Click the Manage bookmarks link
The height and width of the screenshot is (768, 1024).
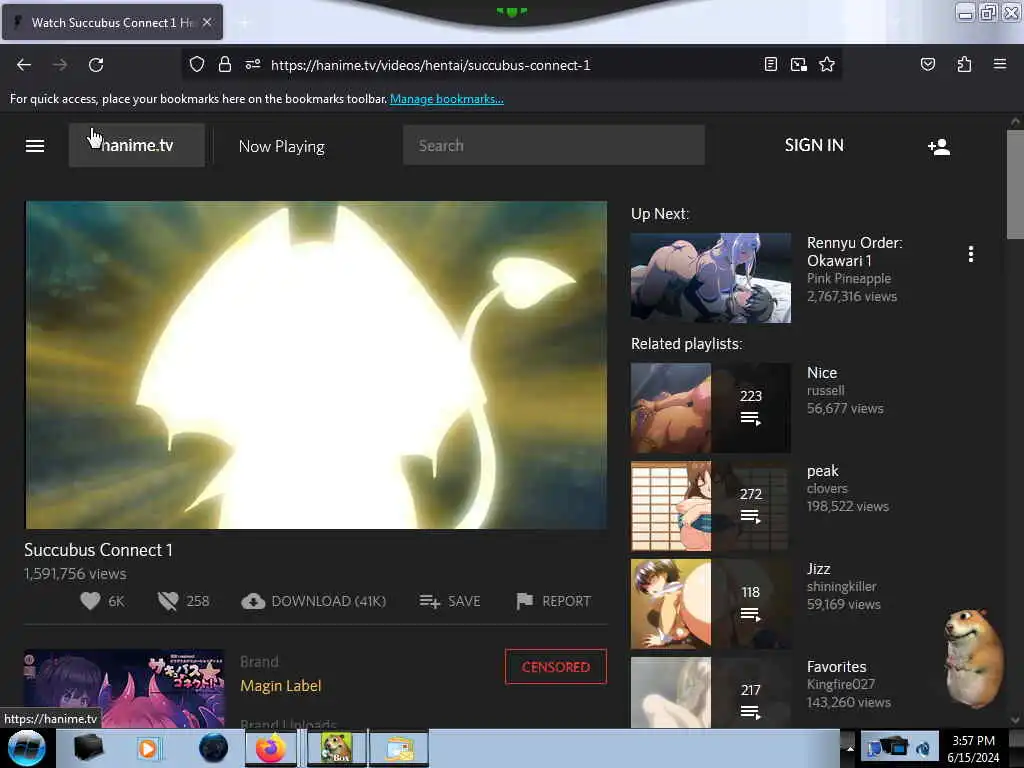coord(447,99)
